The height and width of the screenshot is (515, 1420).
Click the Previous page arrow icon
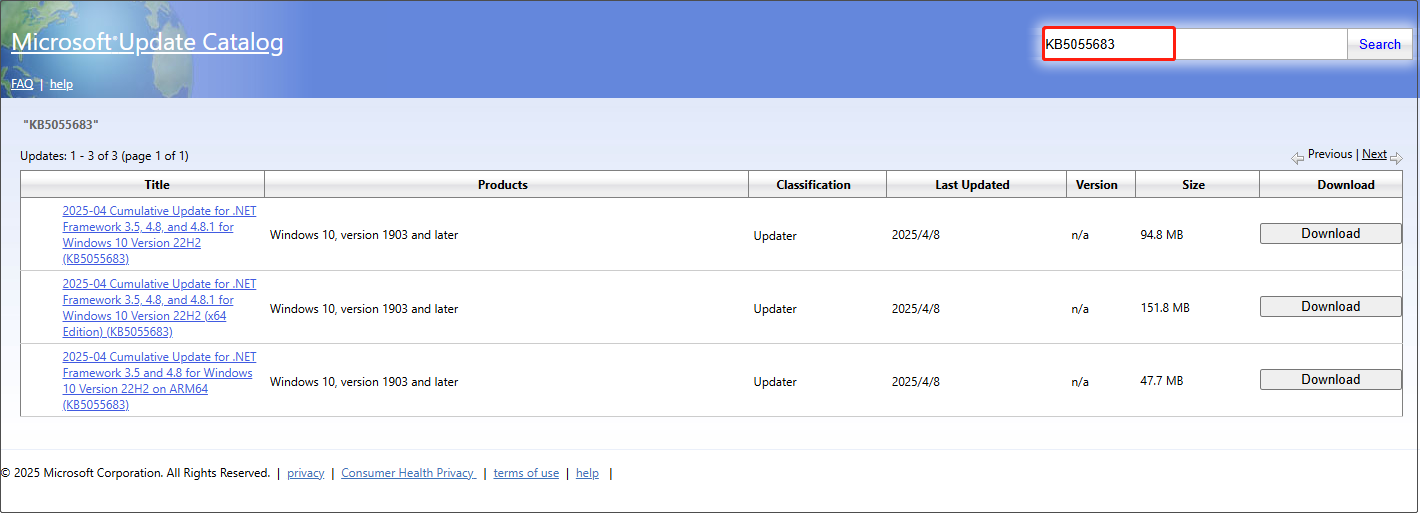pyautogui.click(x=1297, y=157)
